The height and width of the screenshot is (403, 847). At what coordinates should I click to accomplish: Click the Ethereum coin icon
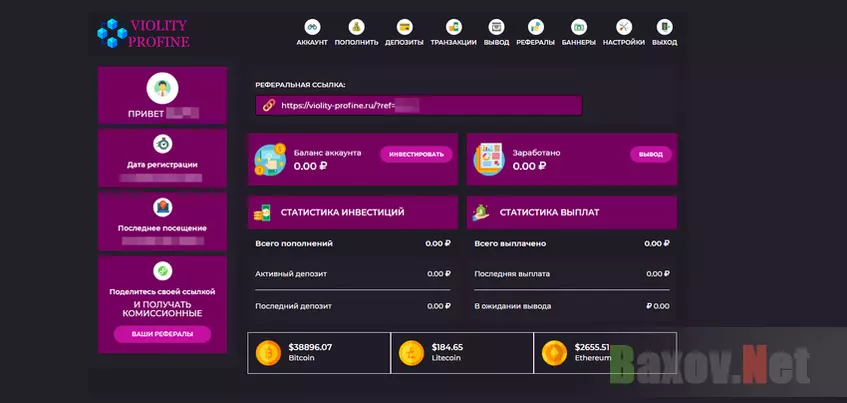[x=554, y=353]
